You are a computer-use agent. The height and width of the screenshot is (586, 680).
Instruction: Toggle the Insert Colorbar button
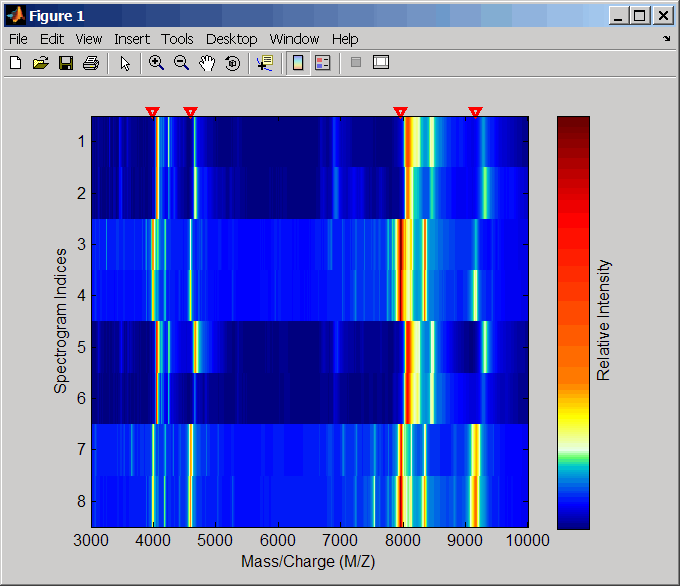(x=297, y=63)
